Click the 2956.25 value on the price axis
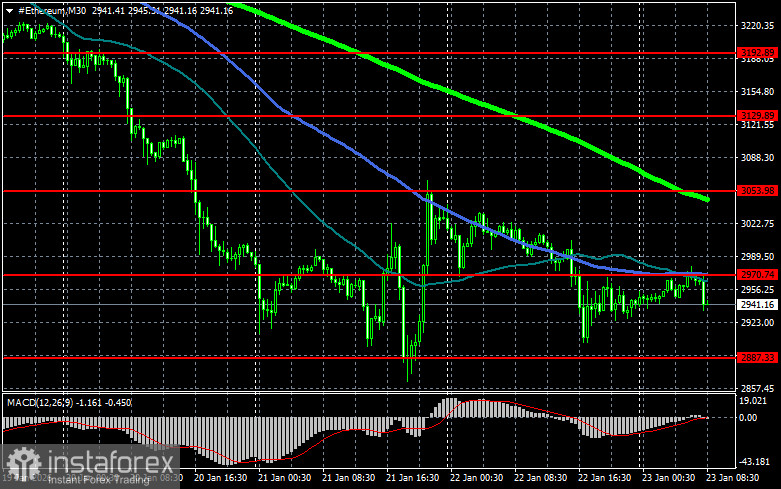781x489 pixels. click(758, 289)
